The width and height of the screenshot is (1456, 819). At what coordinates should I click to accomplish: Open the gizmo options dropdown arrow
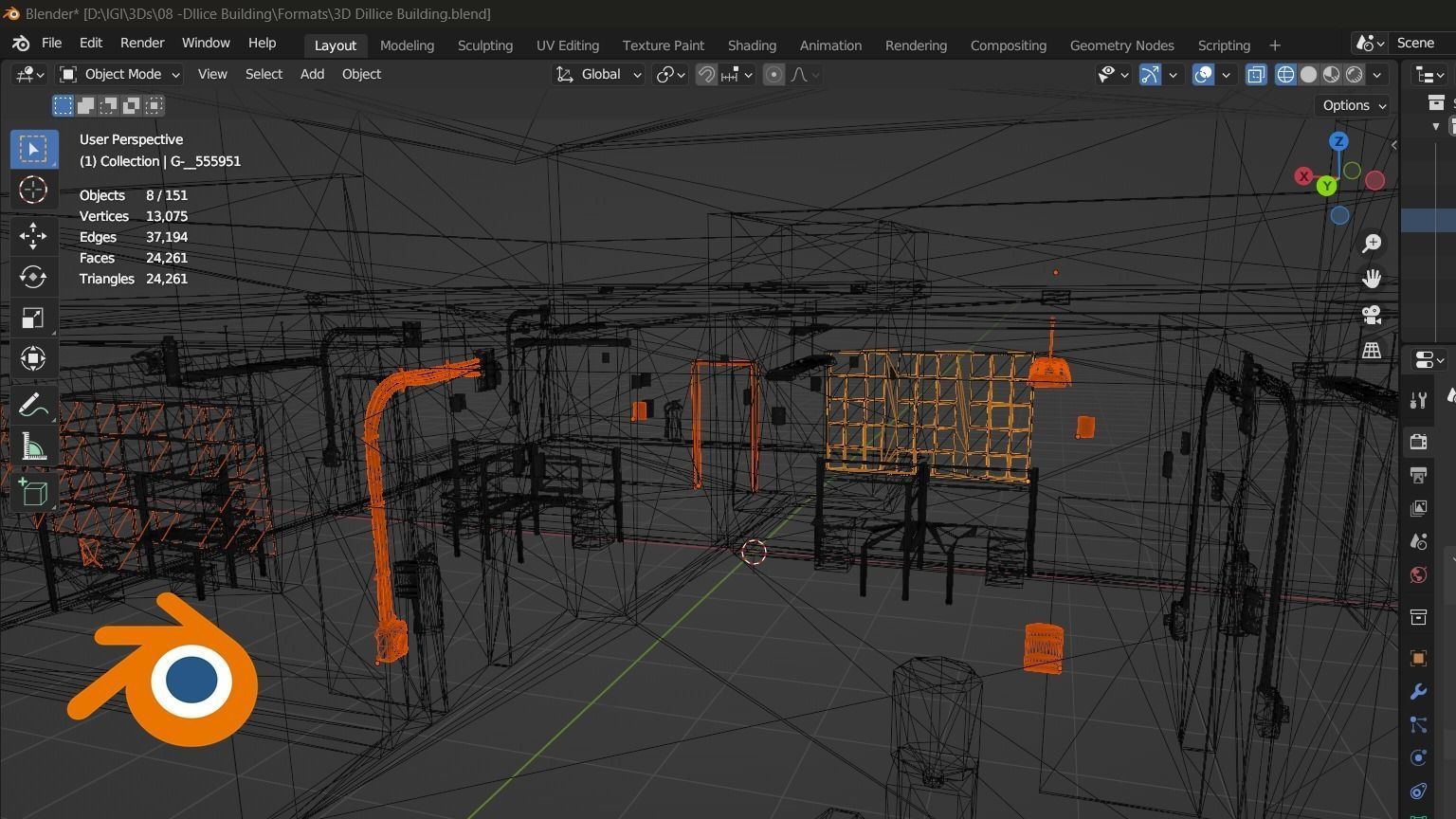tap(1173, 74)
